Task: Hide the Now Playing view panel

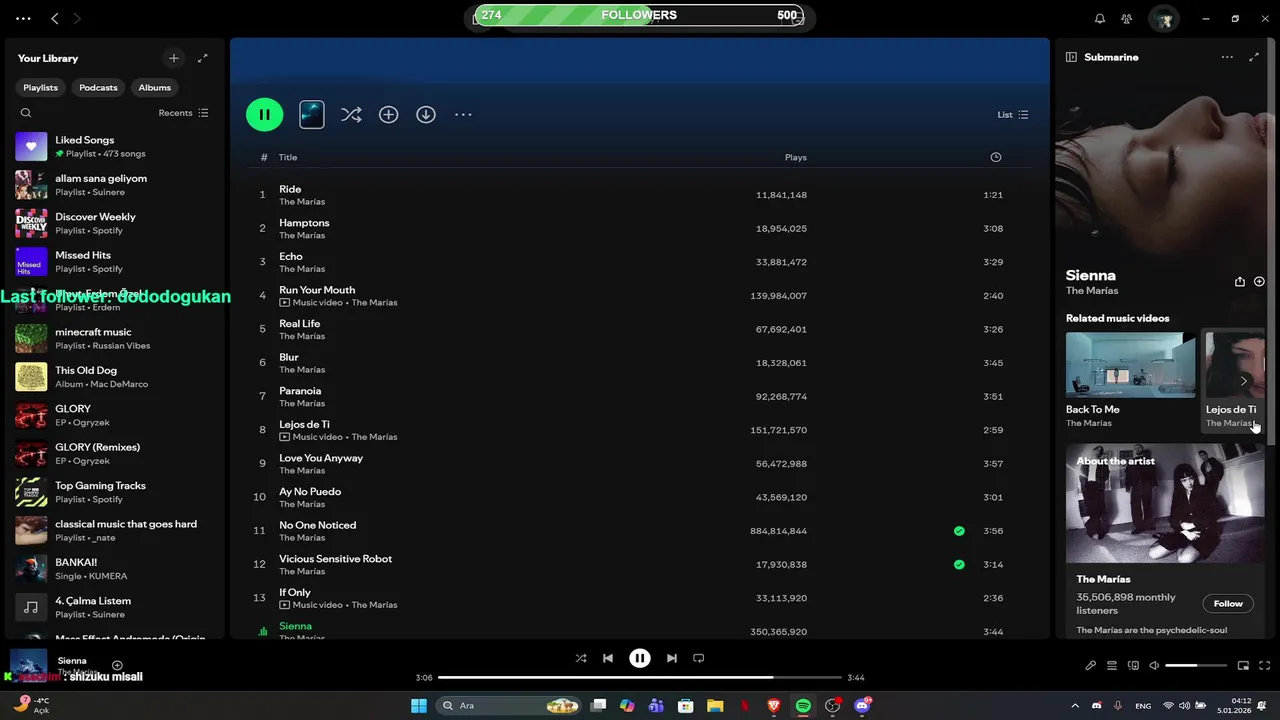Action: [1071, 57]
